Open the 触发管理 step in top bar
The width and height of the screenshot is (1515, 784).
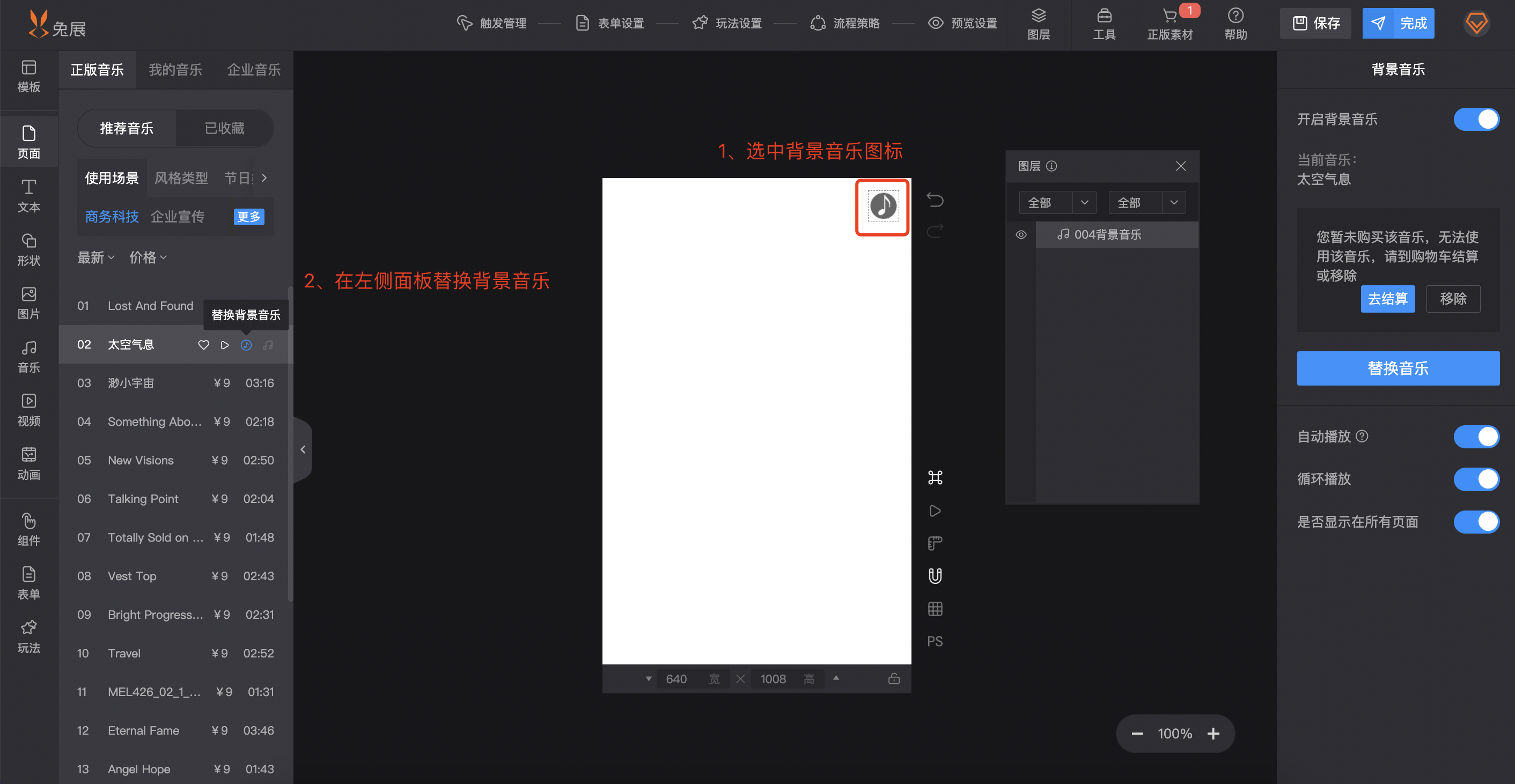491,23
